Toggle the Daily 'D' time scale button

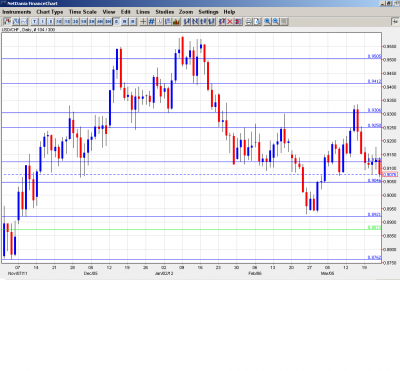click(x=116, y=22)
